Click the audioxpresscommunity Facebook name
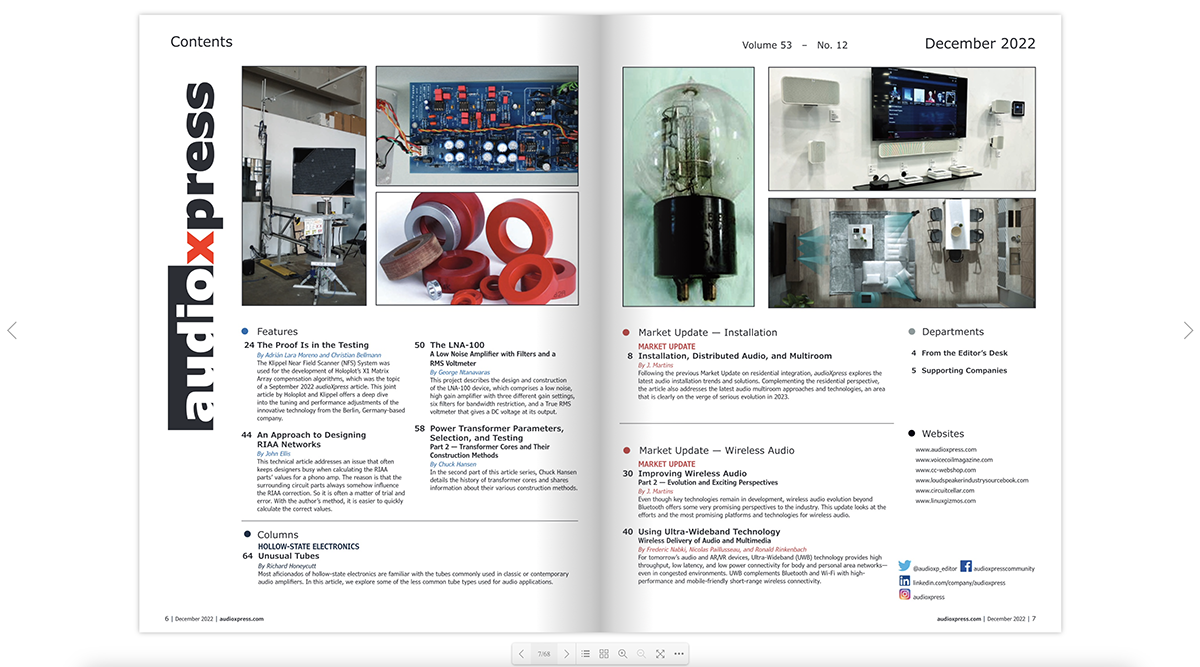 click(1004, 568)
